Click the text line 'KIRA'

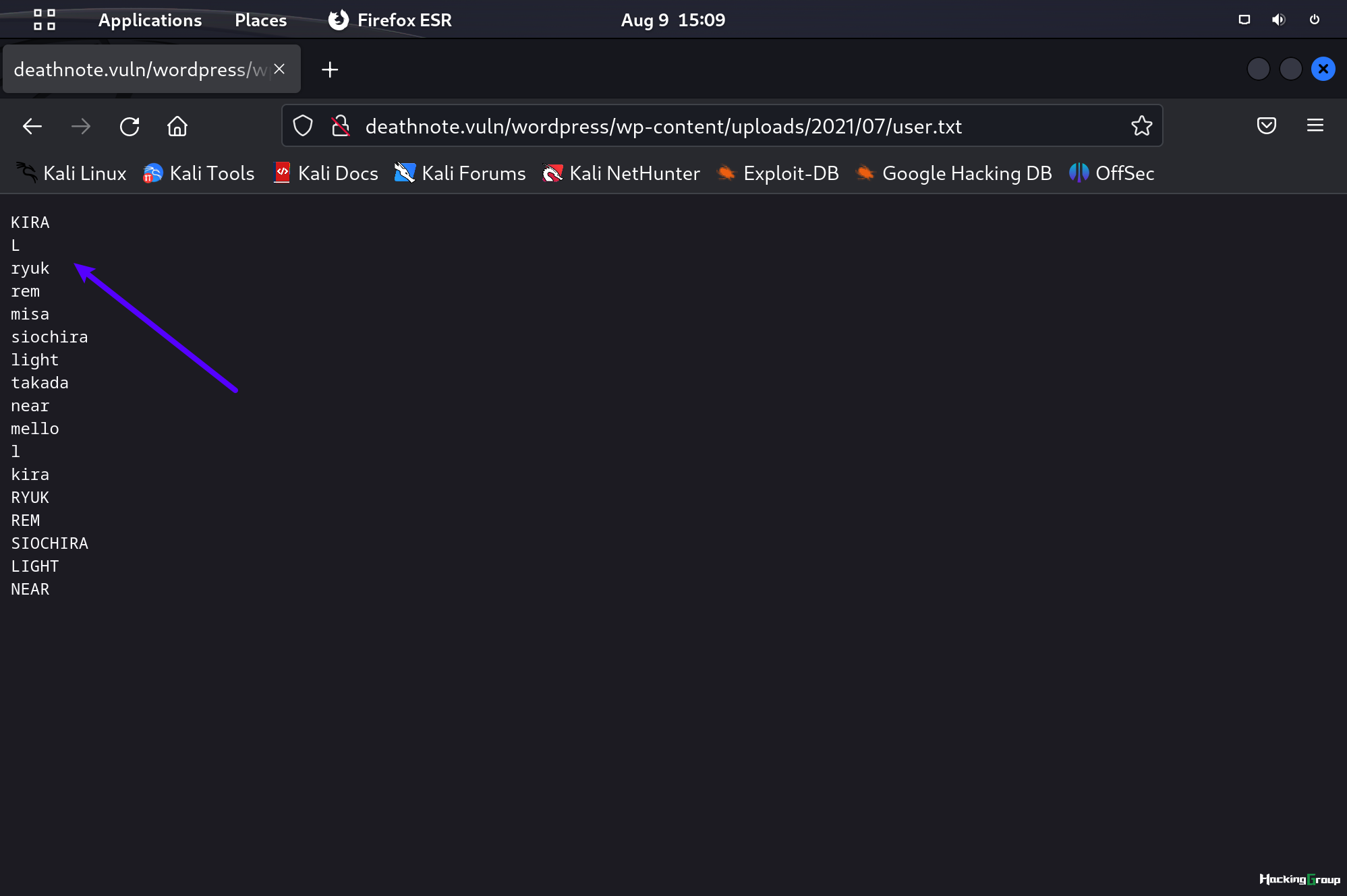click(x=30, y=222)
